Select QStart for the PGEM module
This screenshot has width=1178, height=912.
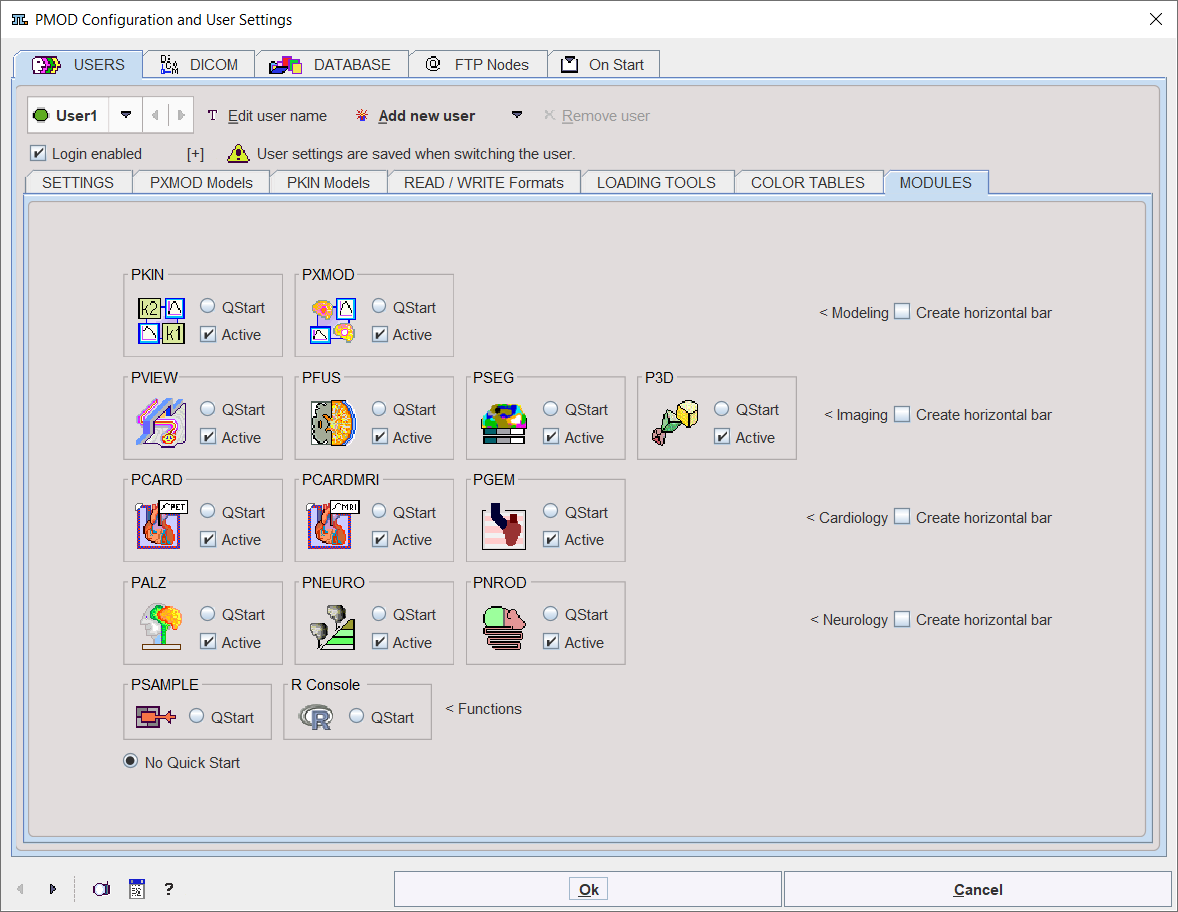pos(551,512)
